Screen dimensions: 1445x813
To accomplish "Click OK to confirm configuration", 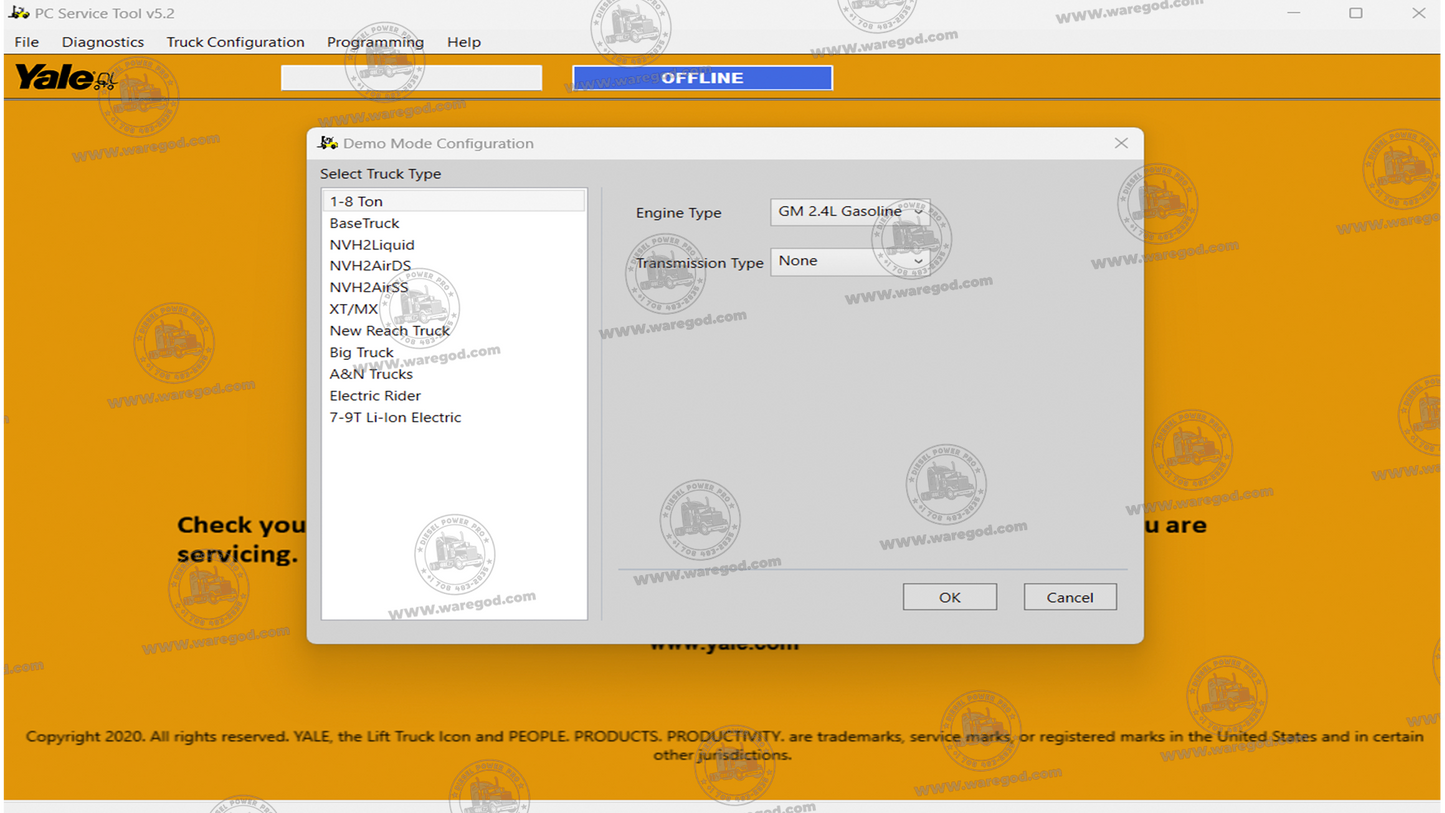I will point(949,597).
